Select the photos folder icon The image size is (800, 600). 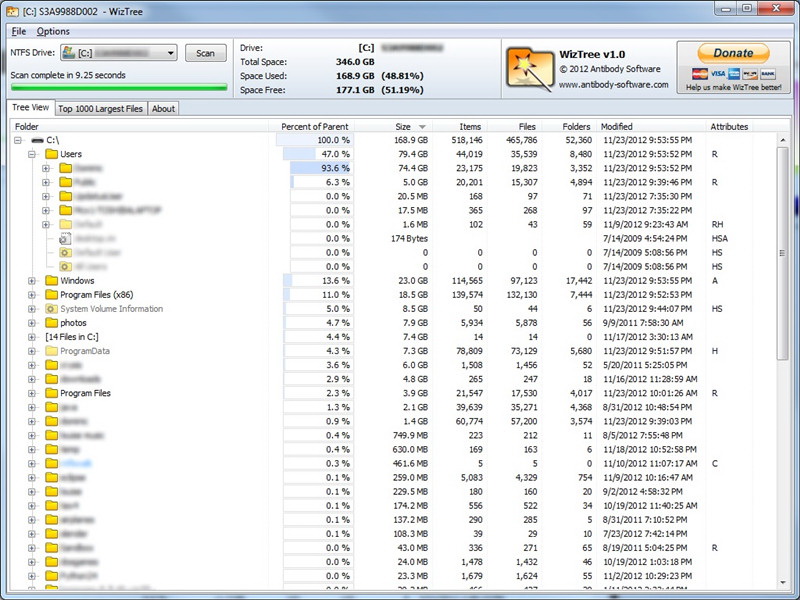52,322
